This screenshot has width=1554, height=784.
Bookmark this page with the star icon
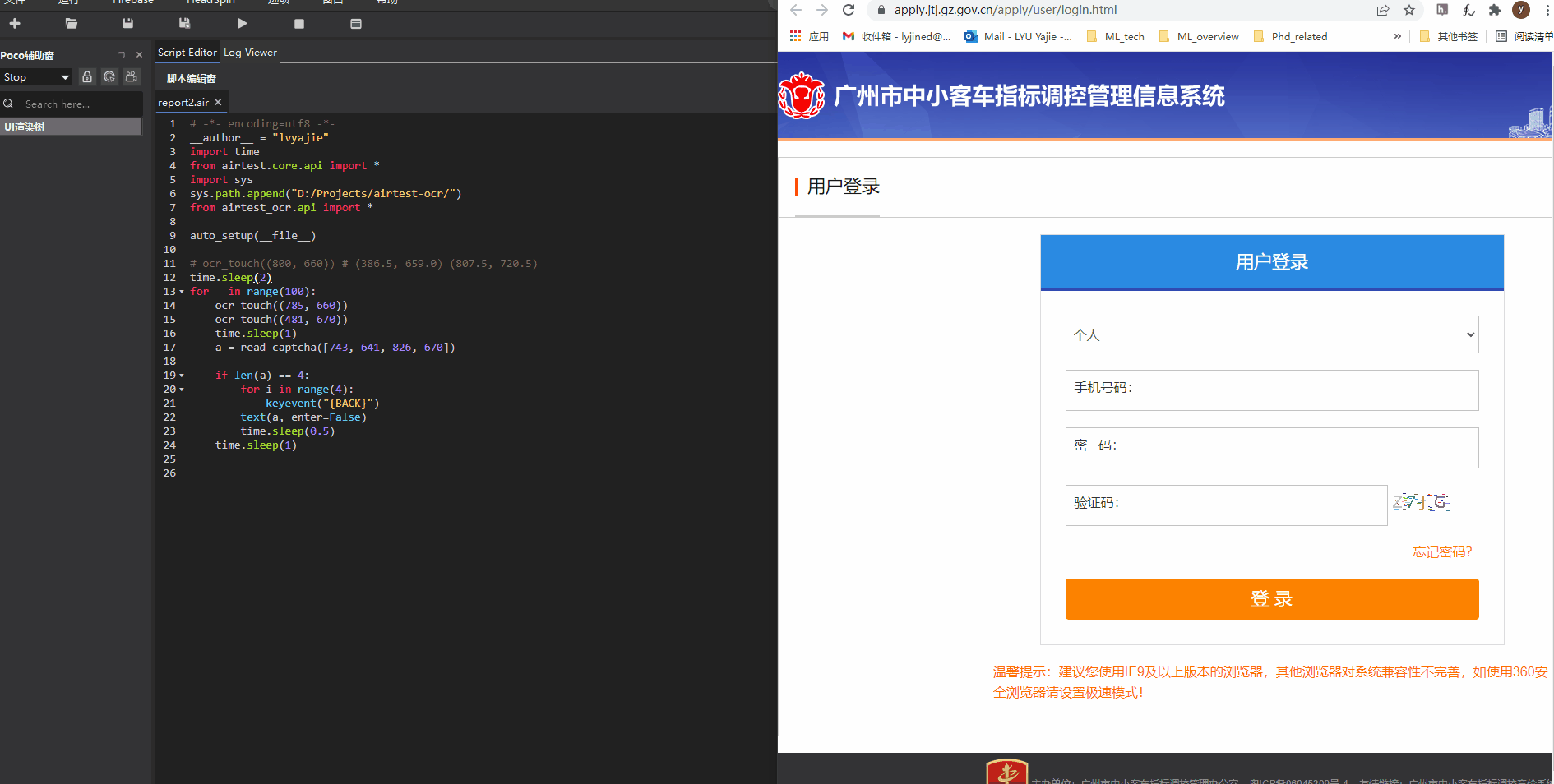(1409, 10)
